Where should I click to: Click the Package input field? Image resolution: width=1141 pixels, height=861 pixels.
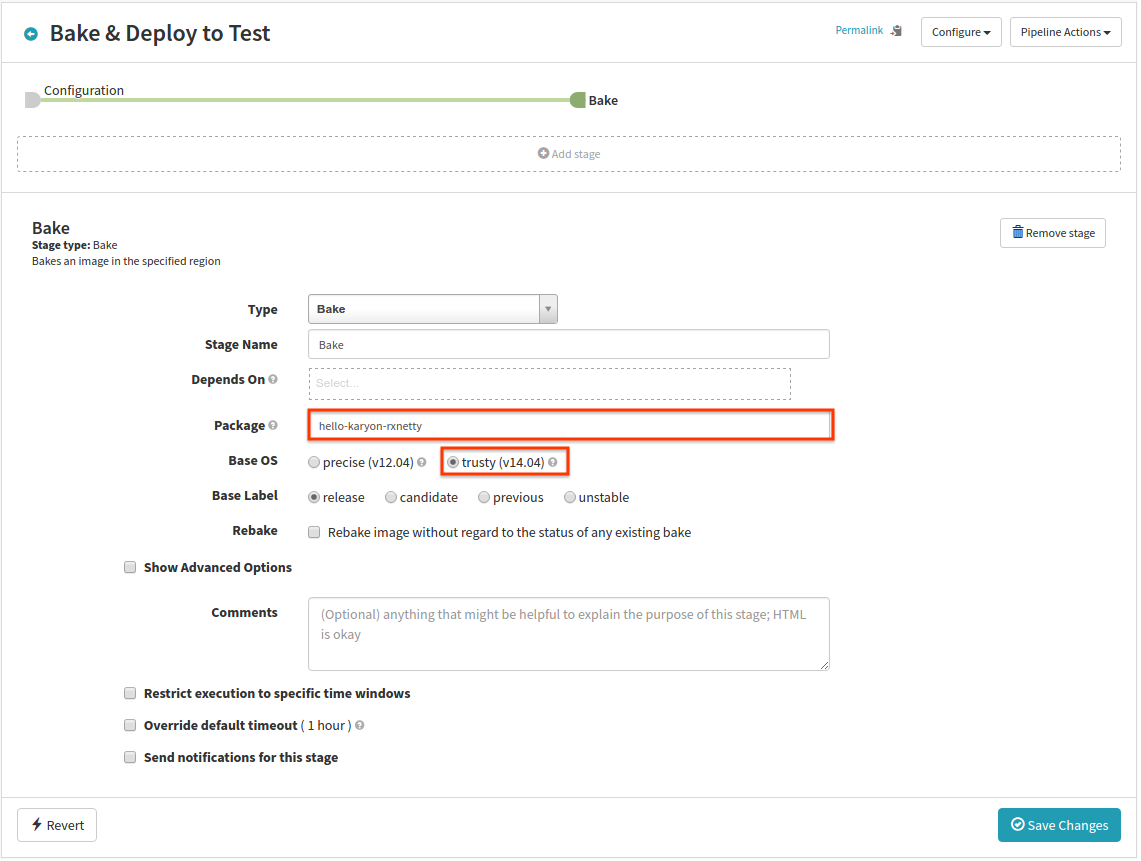(x=570, y=426)
